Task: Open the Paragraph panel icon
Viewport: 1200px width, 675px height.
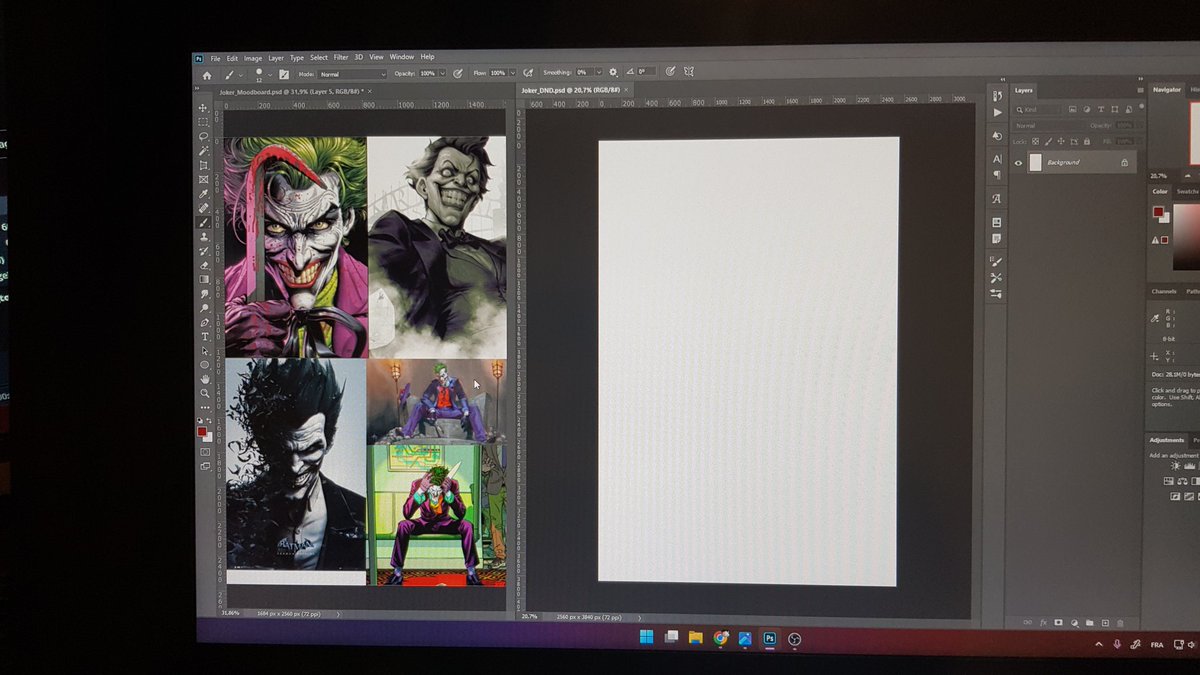Action: (x=997, y=175)
